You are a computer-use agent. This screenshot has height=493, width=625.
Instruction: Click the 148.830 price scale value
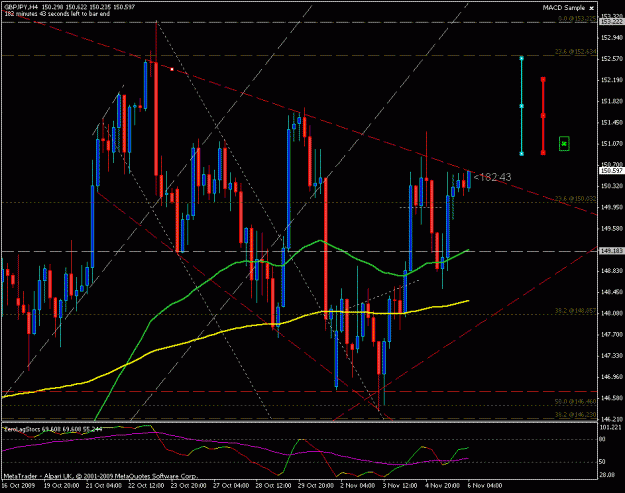(x=611, y=271)
